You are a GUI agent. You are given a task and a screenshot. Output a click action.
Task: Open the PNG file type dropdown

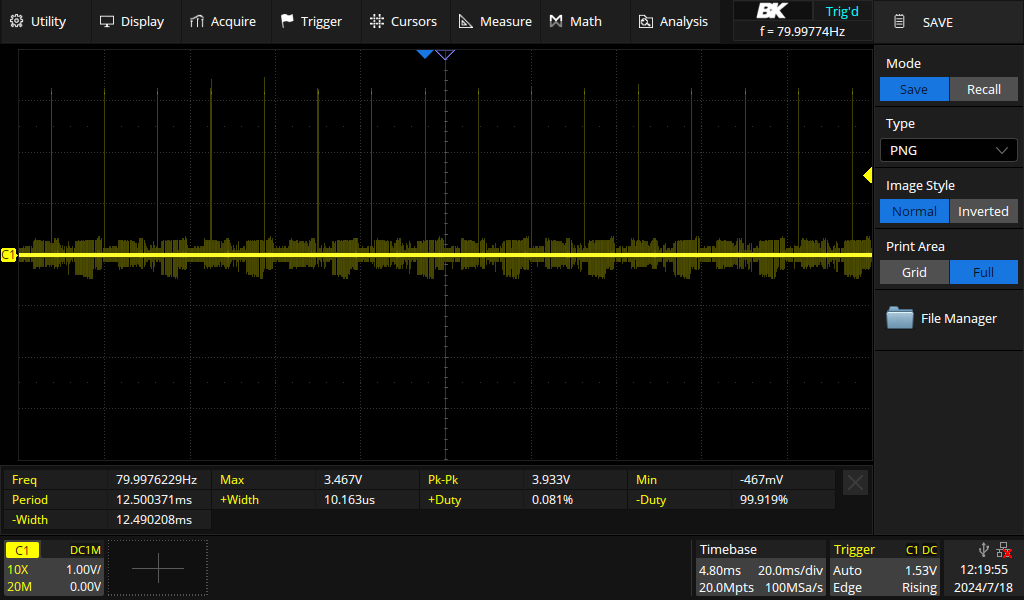pyautogui.click(x=948, y=150)
